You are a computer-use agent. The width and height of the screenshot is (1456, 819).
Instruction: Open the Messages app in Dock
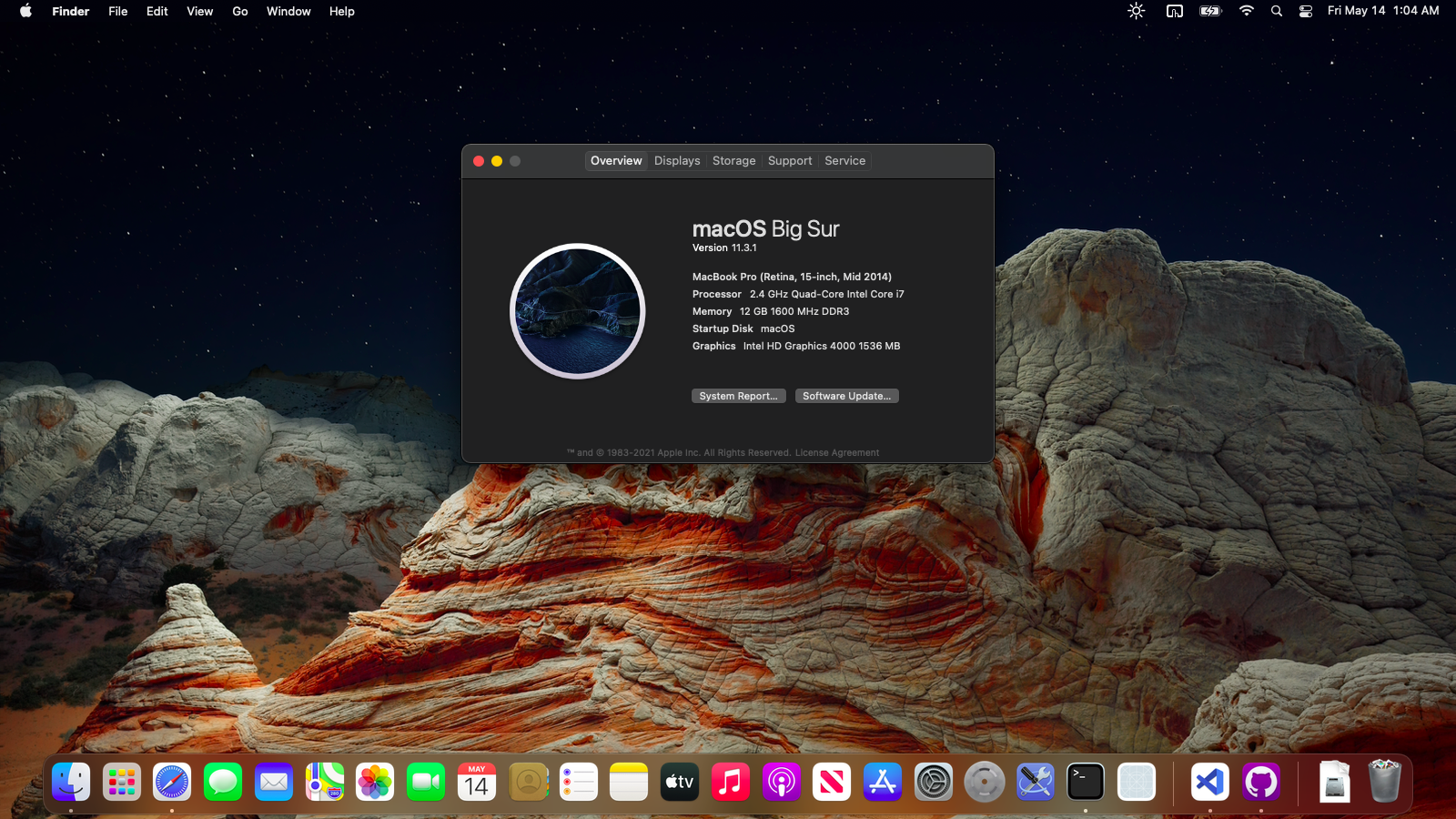click(223, 782)
